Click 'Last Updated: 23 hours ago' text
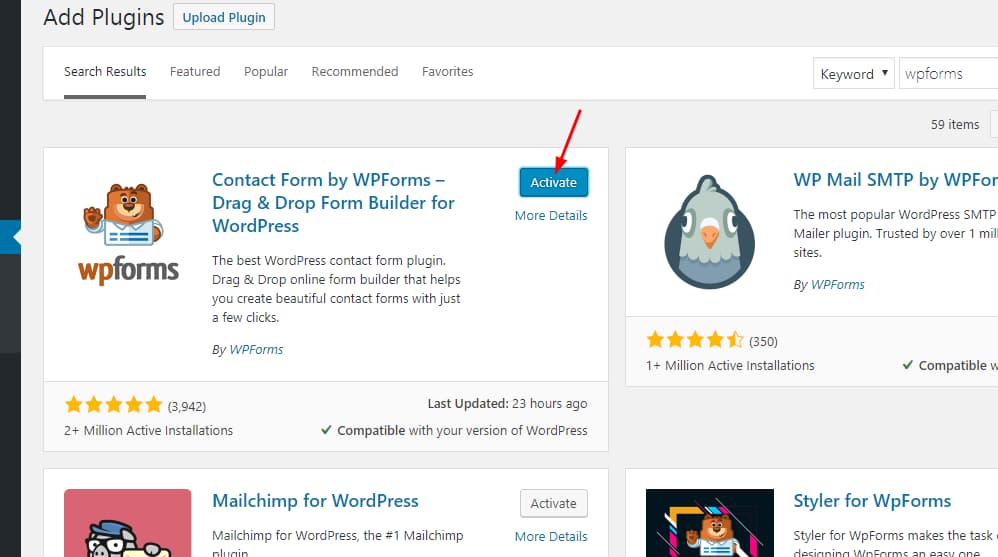The image size is (998, 557). [507, 404]
